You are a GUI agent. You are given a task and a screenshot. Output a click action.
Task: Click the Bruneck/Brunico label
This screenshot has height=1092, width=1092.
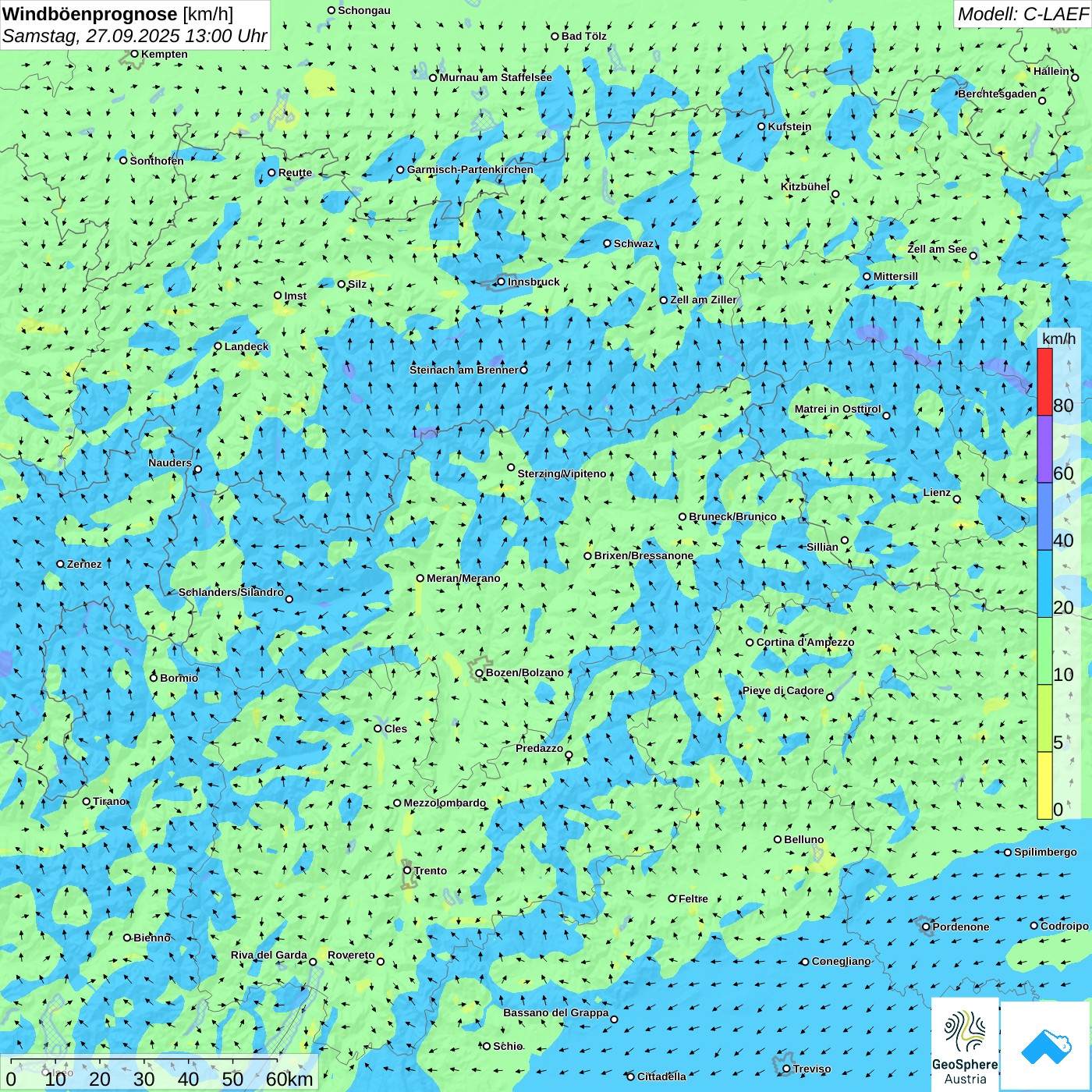point(732,516)
